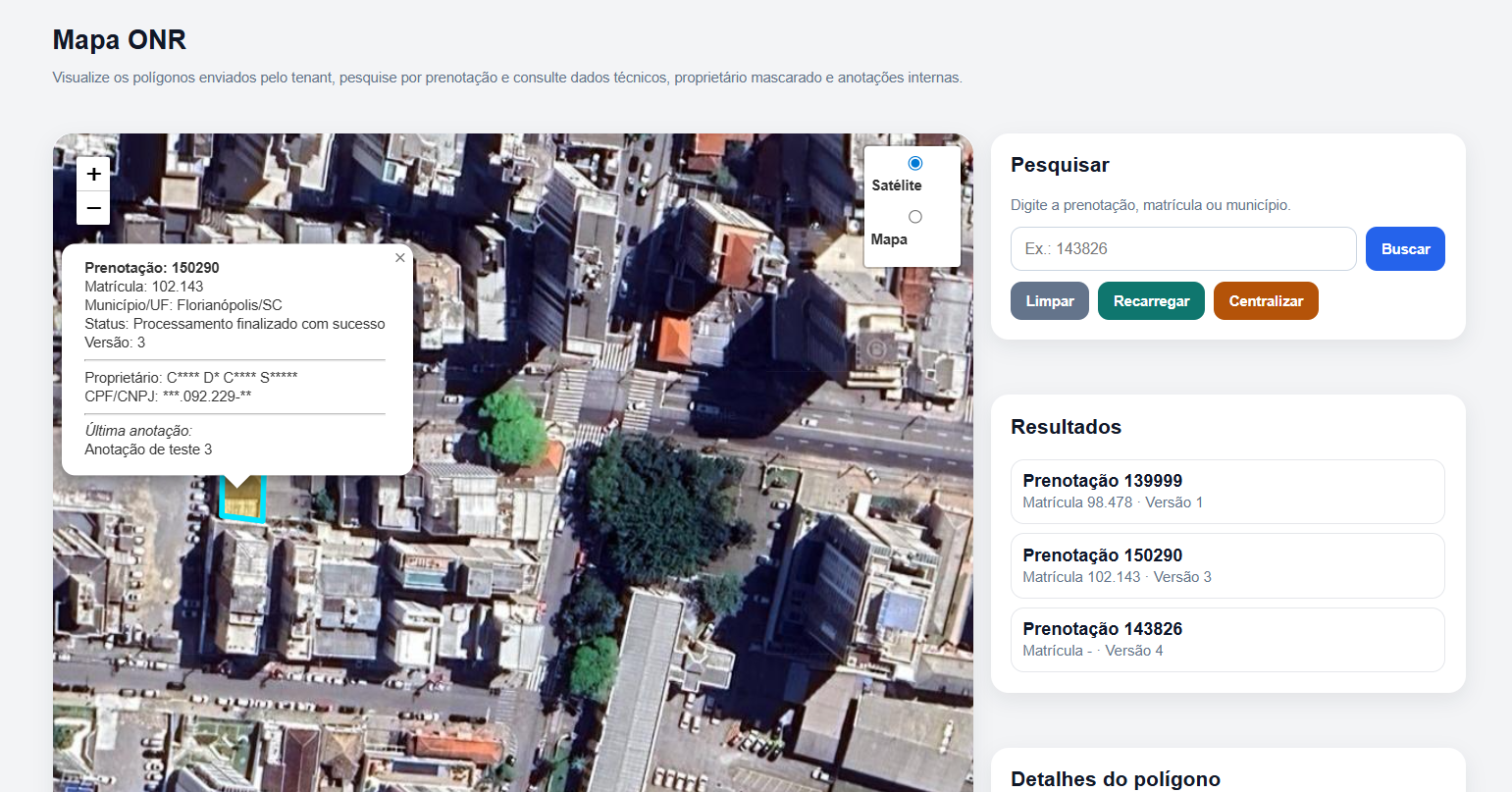Close the Prenotação 150290 popup
This screenshot has height=792, width=1512.
(399, 258)
